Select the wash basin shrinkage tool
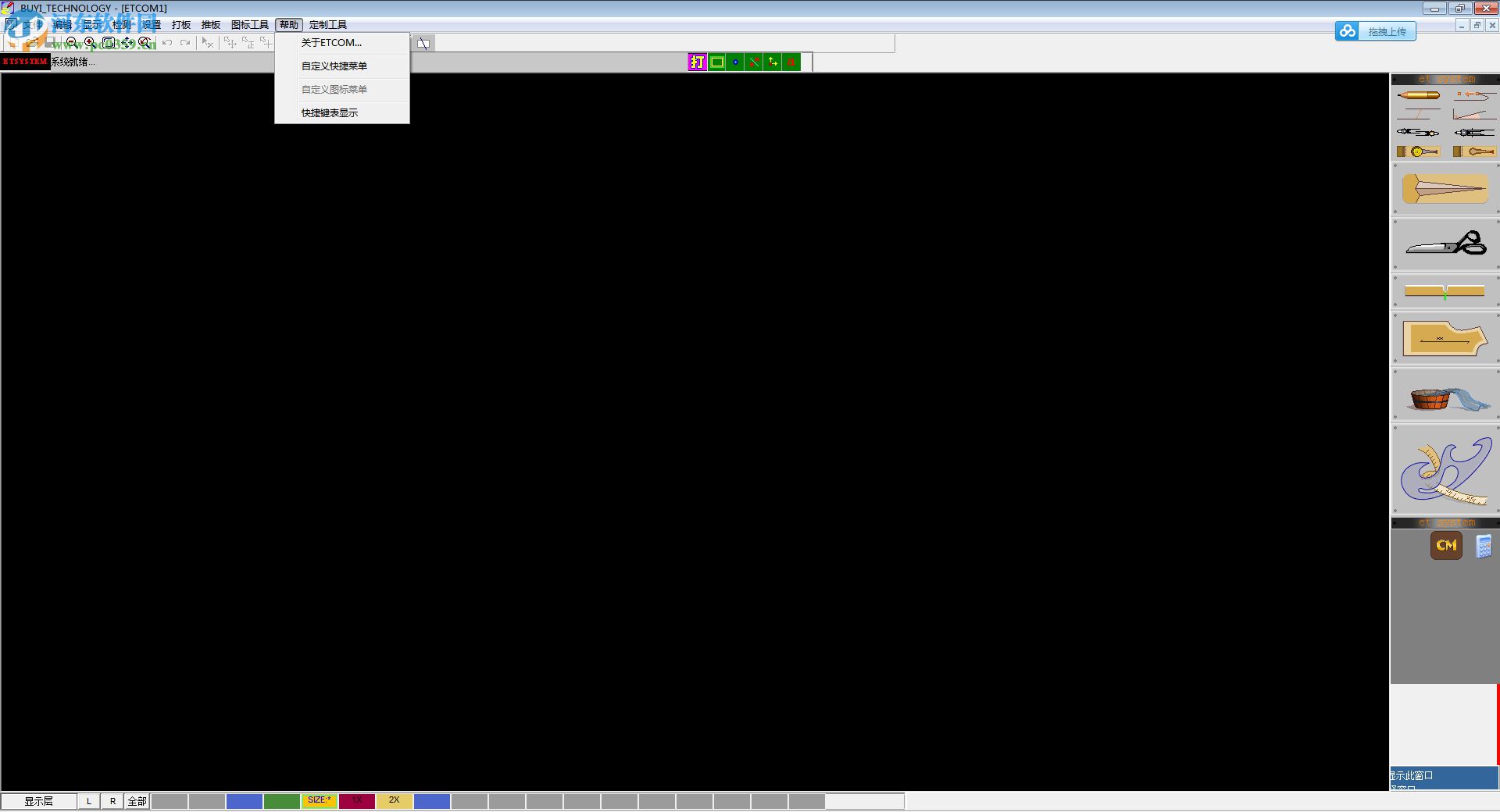The image size is (1500, 812). click(x=1445, y=395)
